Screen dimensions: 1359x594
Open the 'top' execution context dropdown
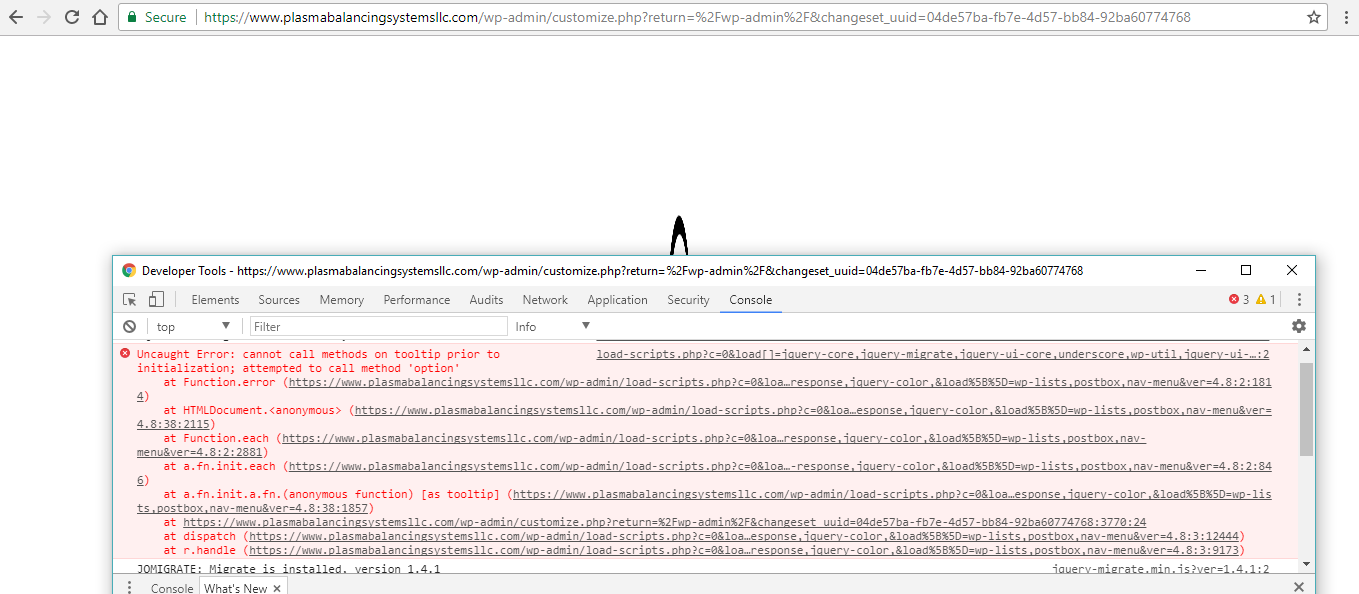click(x=194, y=327)
